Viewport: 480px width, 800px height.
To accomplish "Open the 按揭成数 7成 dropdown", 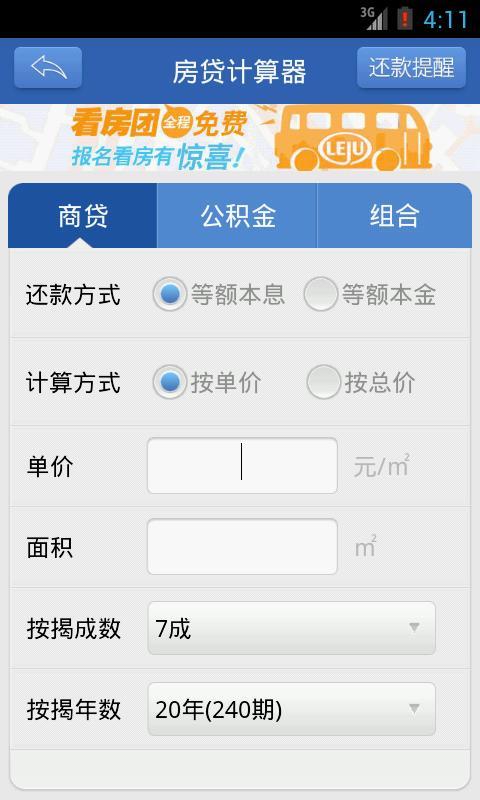I will coord(291,628).
